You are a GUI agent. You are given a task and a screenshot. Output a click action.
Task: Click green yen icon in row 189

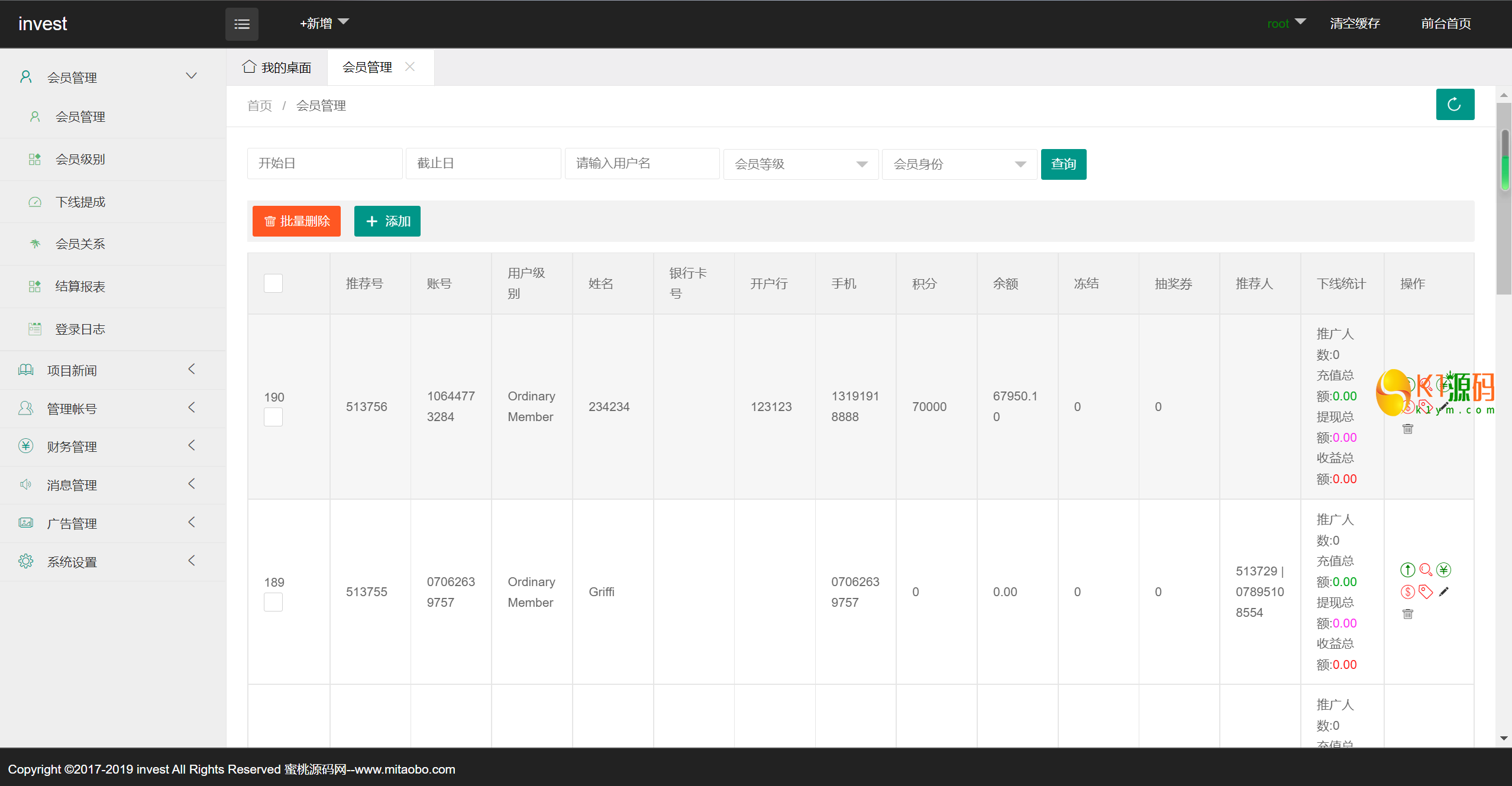click(1444, 570)
